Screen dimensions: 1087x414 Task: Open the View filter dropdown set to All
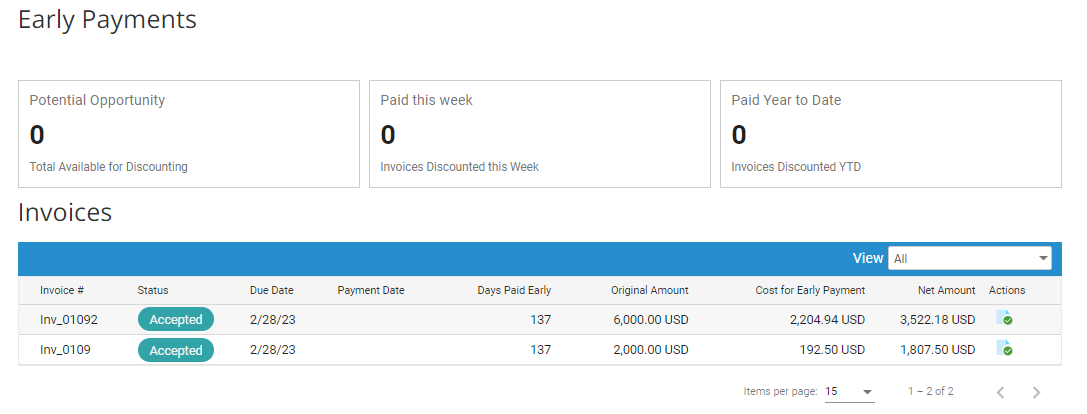tap(968, 258)
